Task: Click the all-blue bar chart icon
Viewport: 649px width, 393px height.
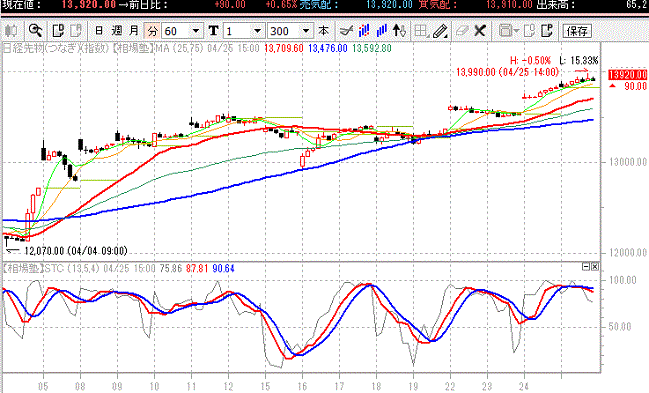Action: [382, 31]
